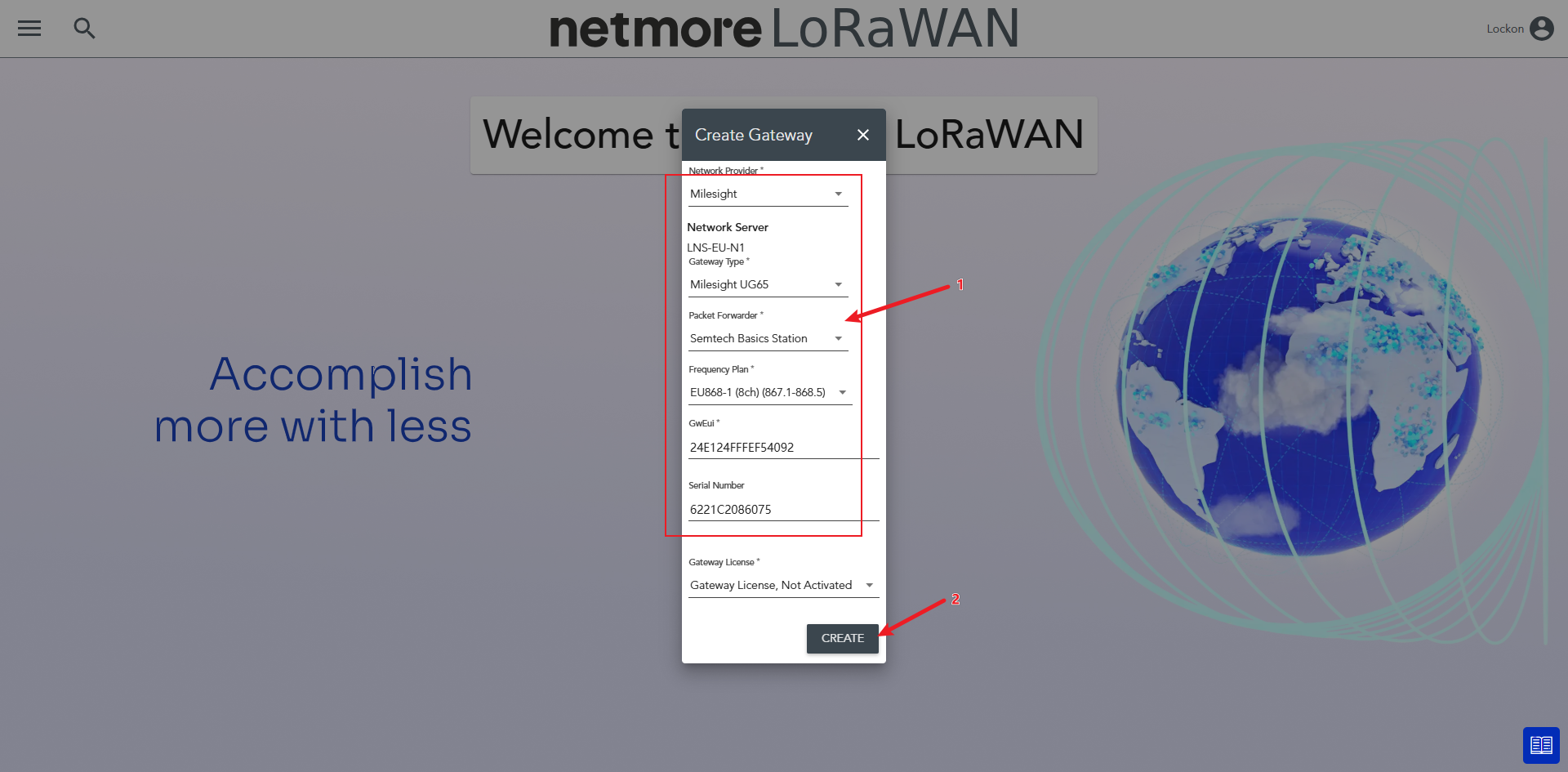
Task: Expand the Network Provider dropdown
Action: pos(768,194)
